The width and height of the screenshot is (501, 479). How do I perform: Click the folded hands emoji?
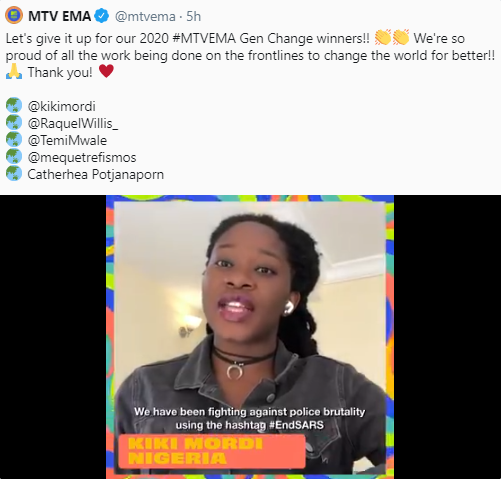pos(14,72)
